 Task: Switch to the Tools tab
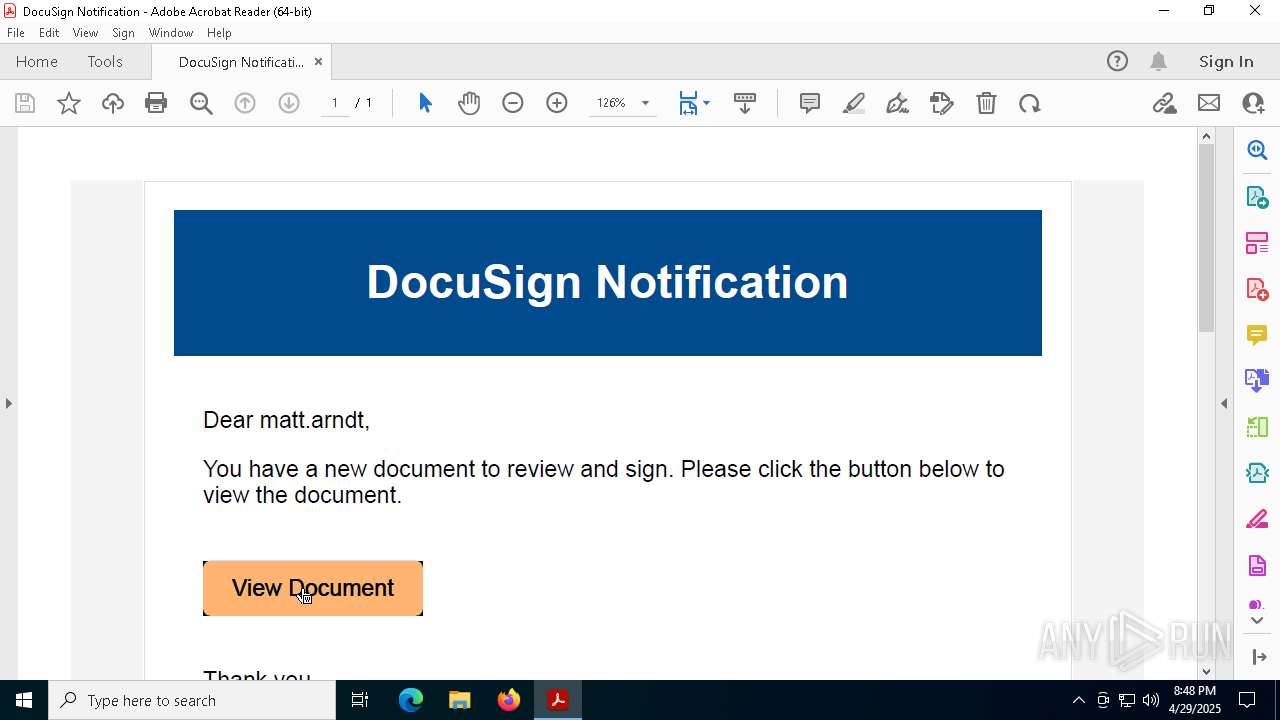click(105, 62)
